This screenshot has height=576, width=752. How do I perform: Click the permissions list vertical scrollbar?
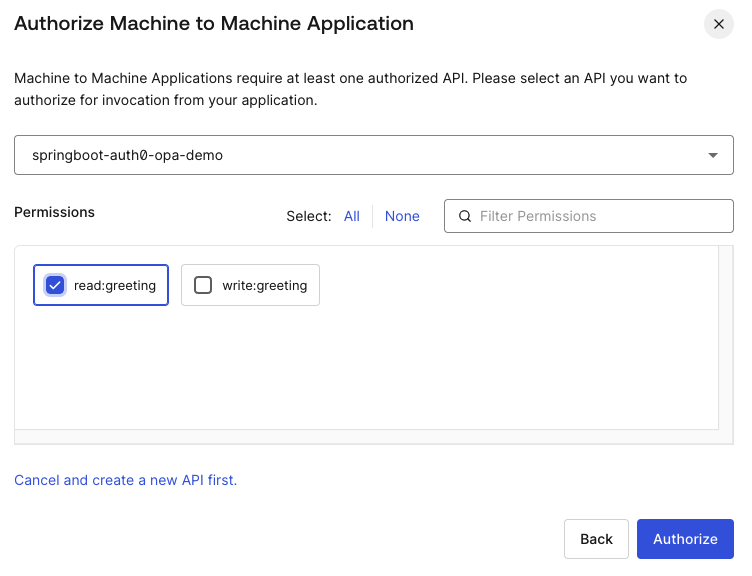pos(726,338)
